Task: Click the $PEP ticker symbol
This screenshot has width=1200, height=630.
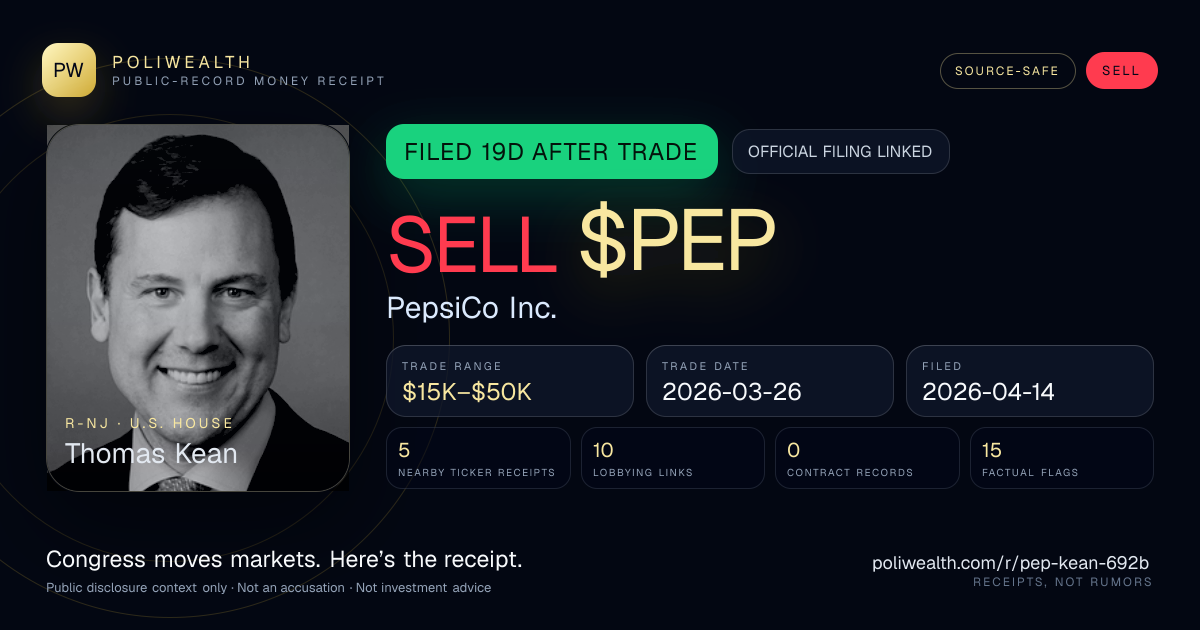Action: pyautogui.click(x=677, y=244)
